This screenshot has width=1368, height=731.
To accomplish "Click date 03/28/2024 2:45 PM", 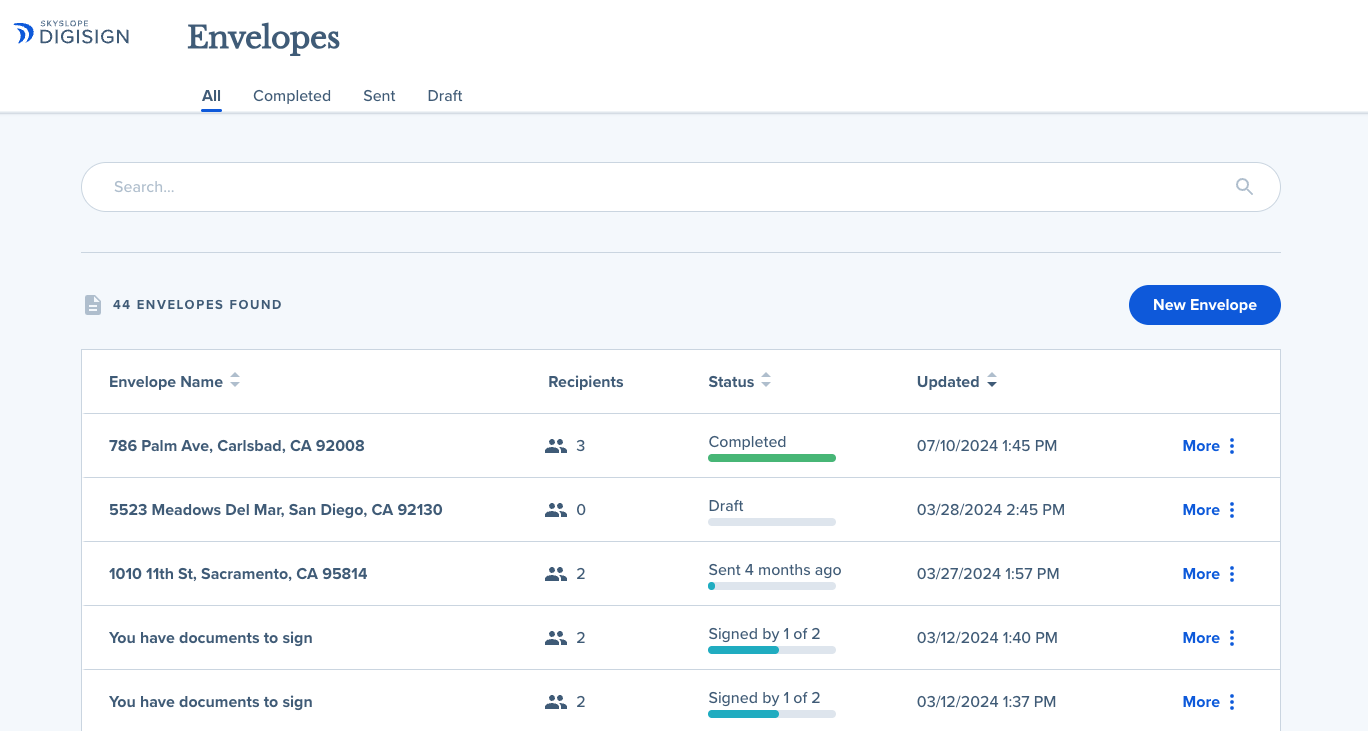I will (x=991, y=510).
